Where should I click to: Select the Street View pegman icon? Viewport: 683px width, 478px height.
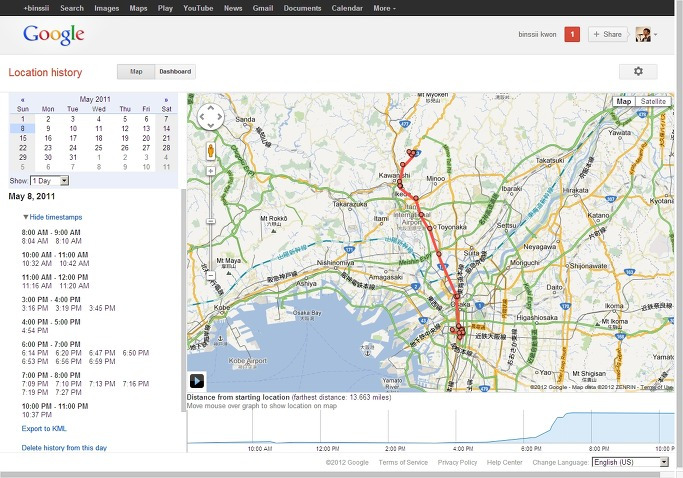point(211,151)
